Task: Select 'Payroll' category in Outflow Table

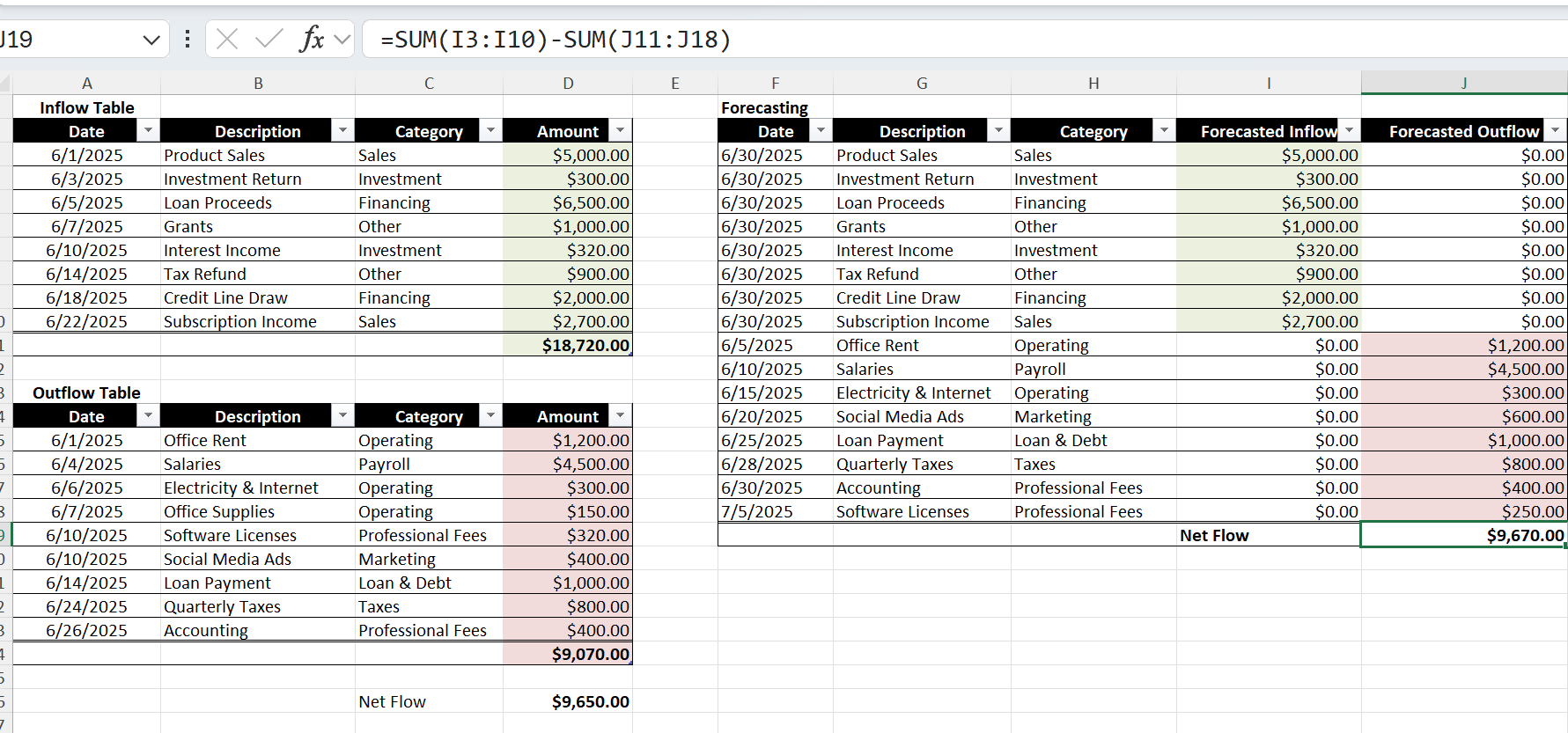Action: [x=429, y=464]
